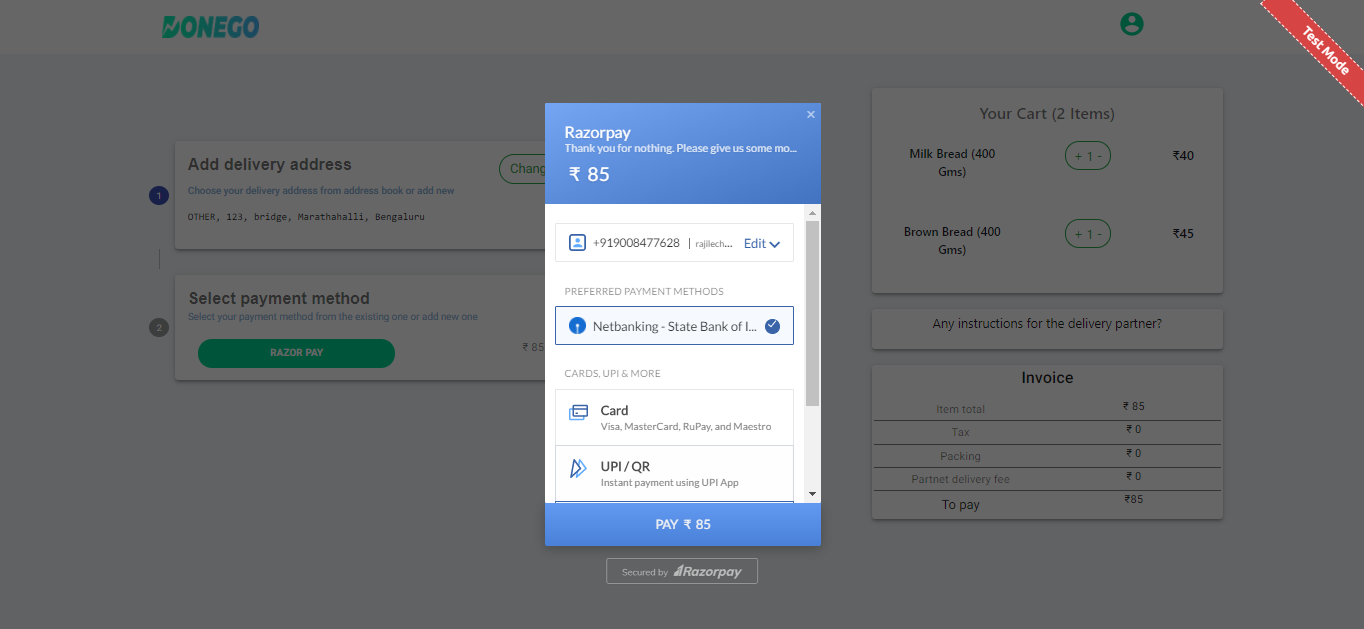Click the Secured by Razorpay badge
This screenshot has width=1364, height=629.
tap(682, 571)
